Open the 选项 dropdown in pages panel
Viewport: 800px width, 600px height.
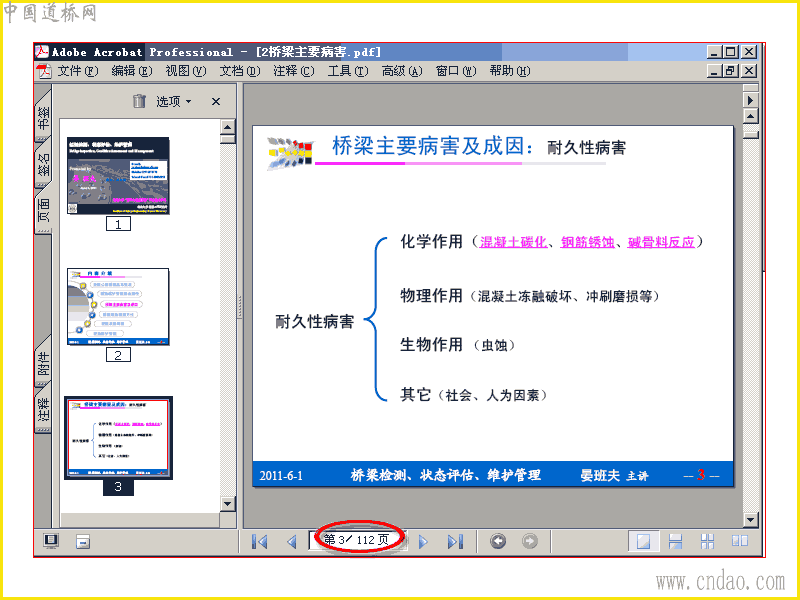coord(174,102)
